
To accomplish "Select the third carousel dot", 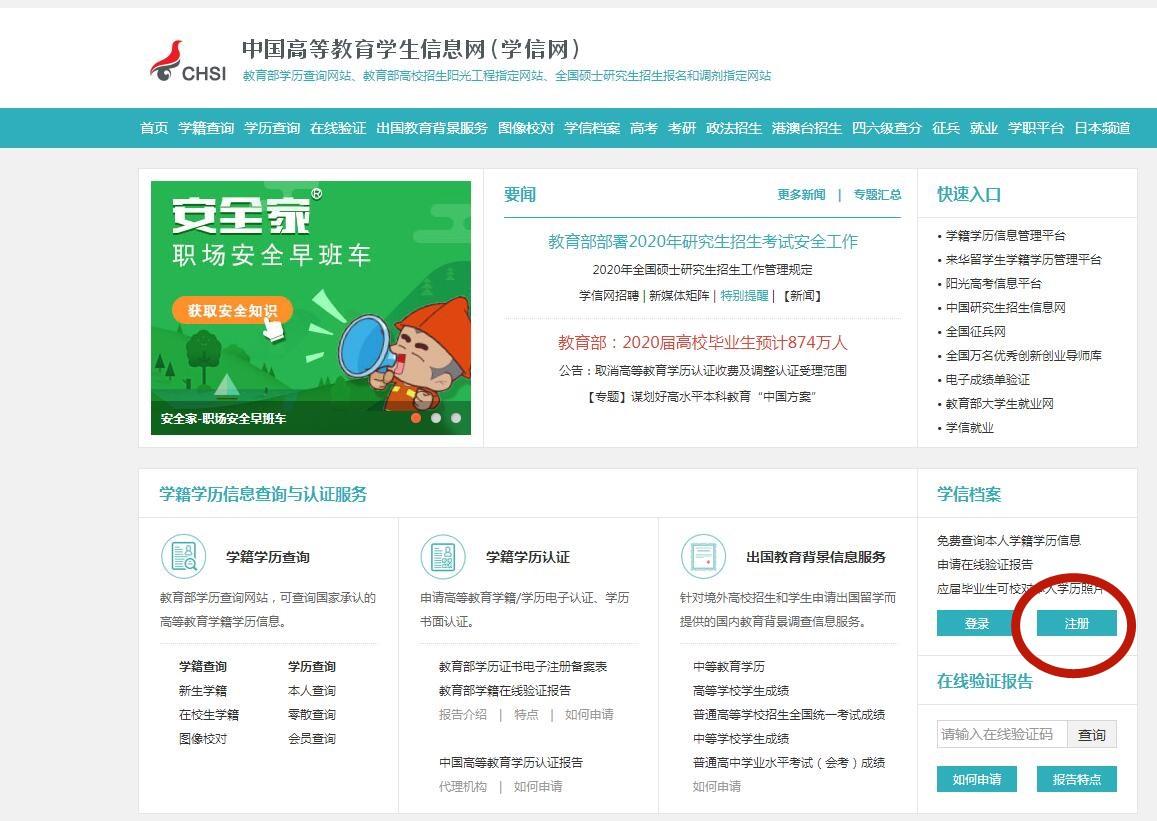I will [456, 418].
